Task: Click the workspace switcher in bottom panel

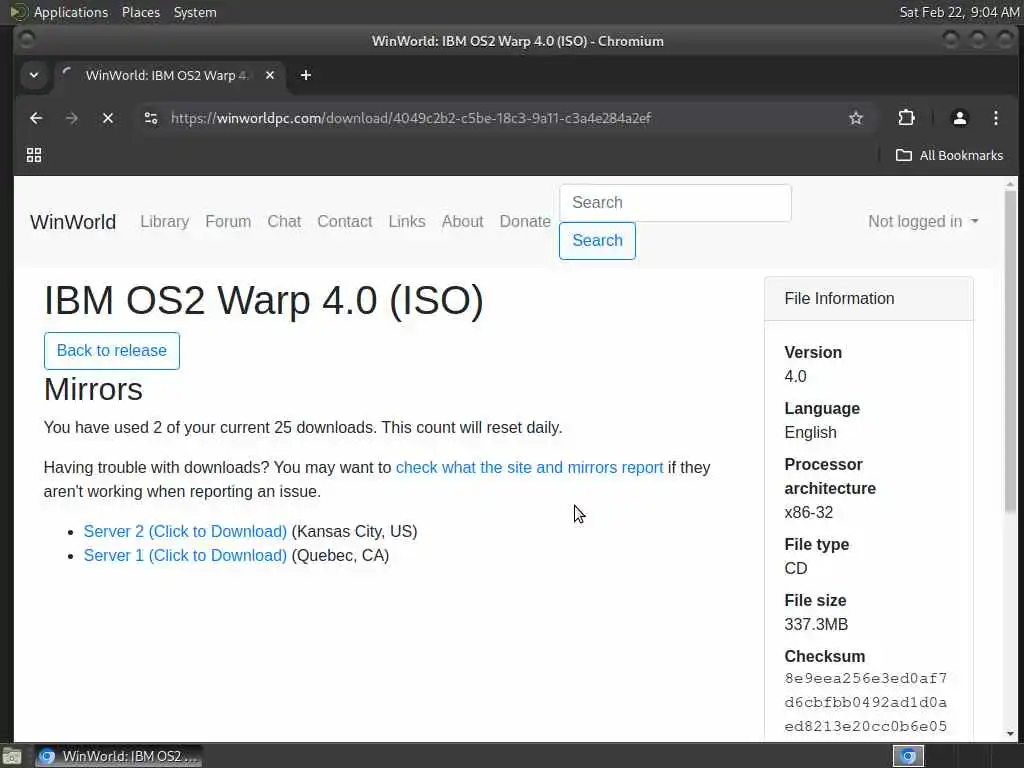Action: (908, 756)
